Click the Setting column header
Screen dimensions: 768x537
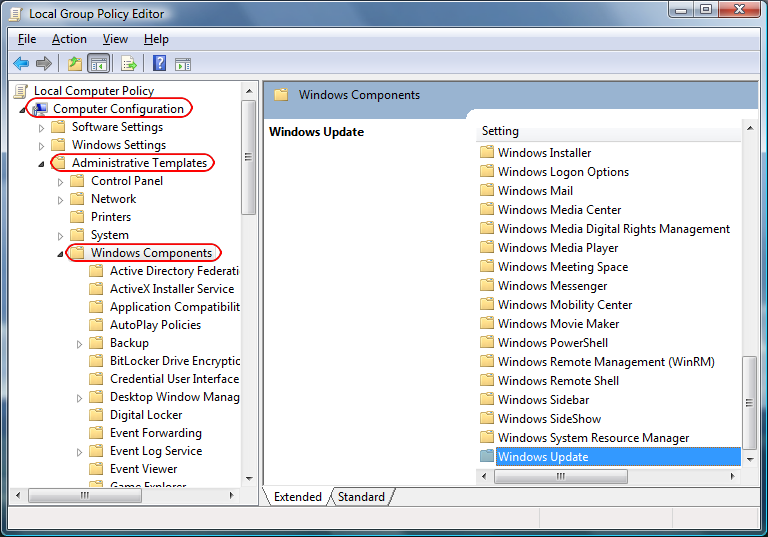[x=609, y=131]
